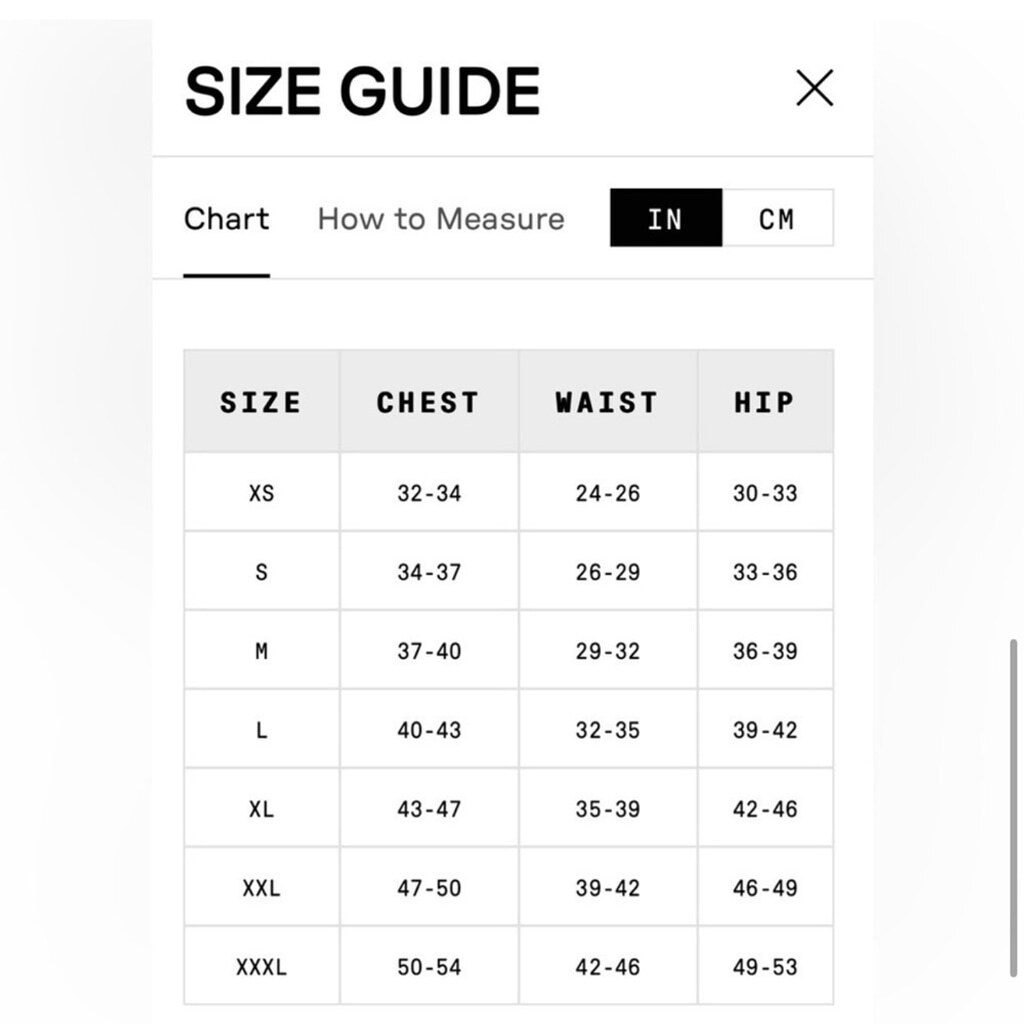
Task: Click the XS size row label
Action: (x=261, y=492)
